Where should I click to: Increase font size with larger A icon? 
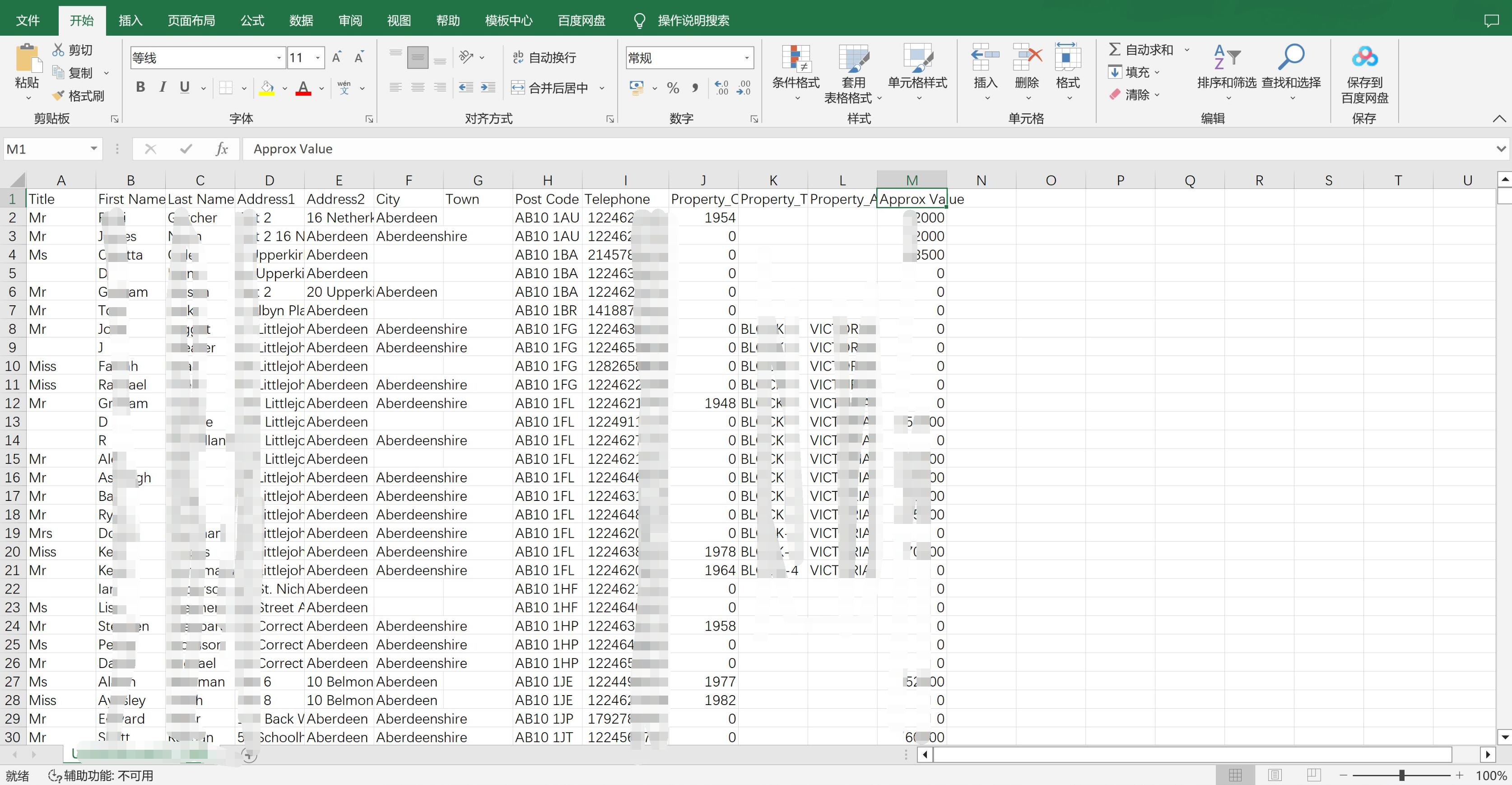click(337, 57)
